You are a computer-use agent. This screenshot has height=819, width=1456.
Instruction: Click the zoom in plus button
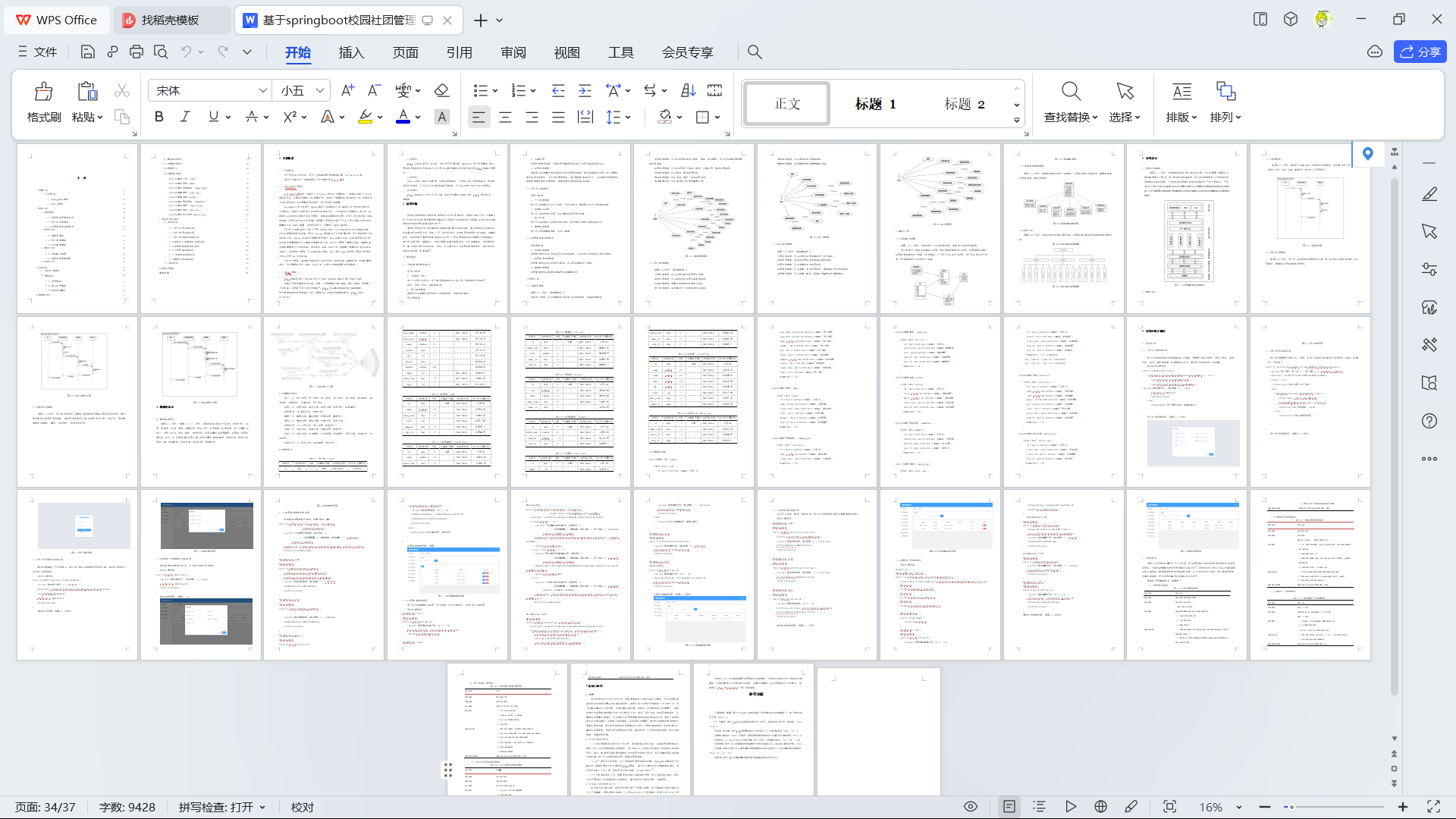pos(1402,807)
